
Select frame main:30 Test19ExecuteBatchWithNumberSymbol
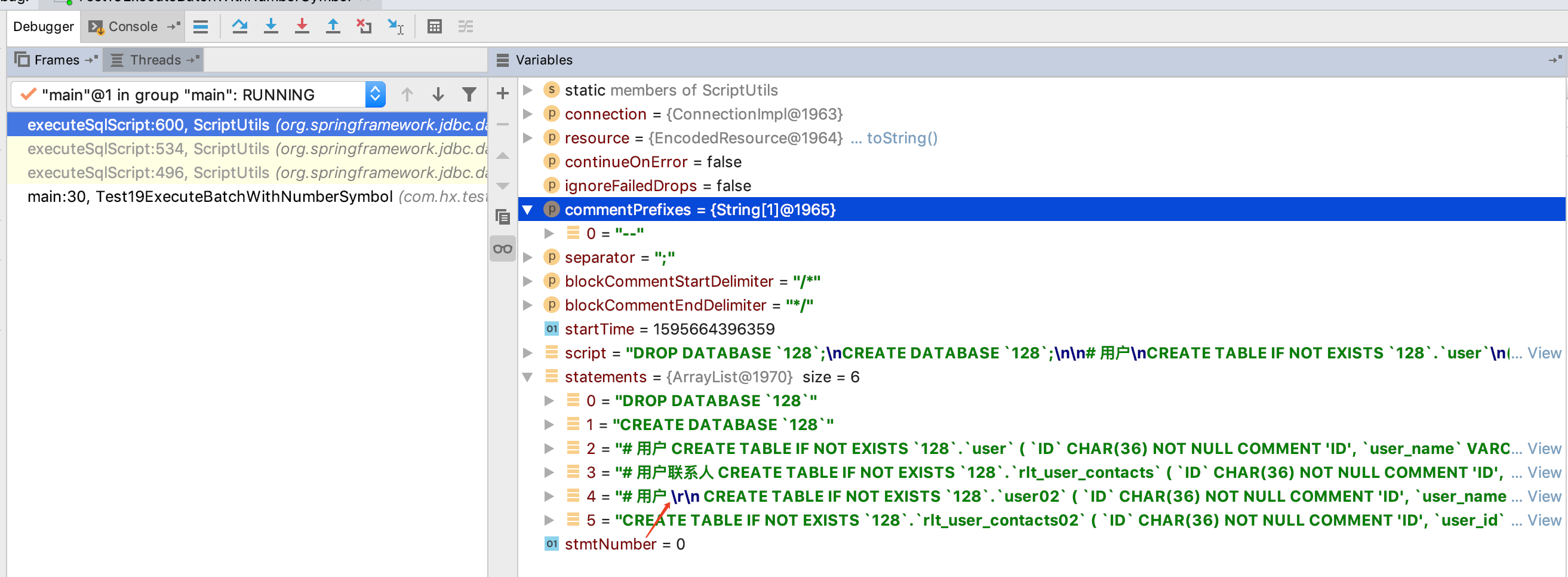click(x=247, y=196)
